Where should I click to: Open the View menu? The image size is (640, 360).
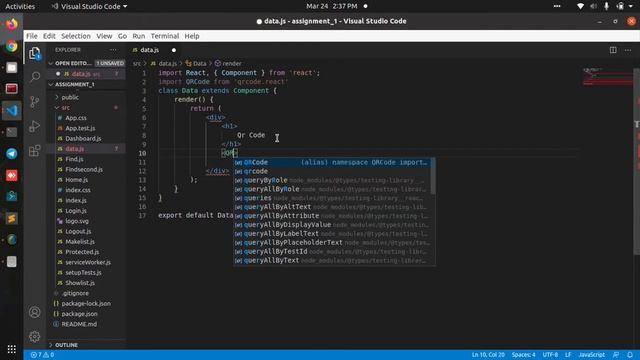[x=104, y=36]
